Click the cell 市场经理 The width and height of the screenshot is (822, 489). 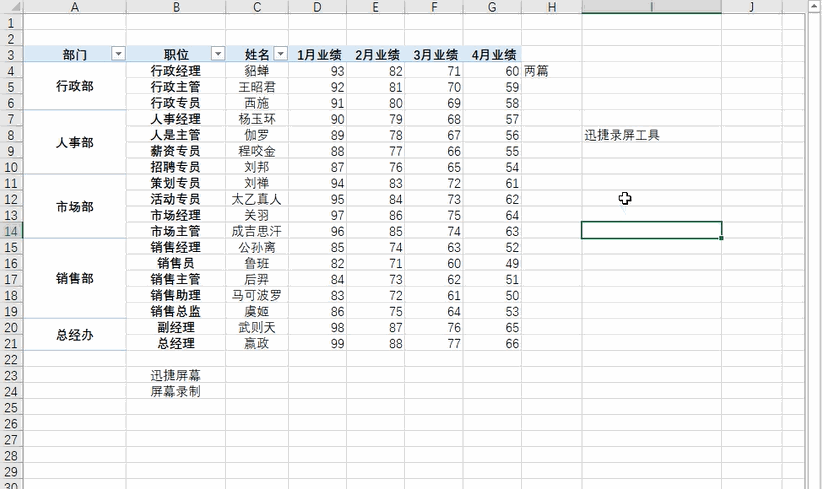[x=176, y=215]
